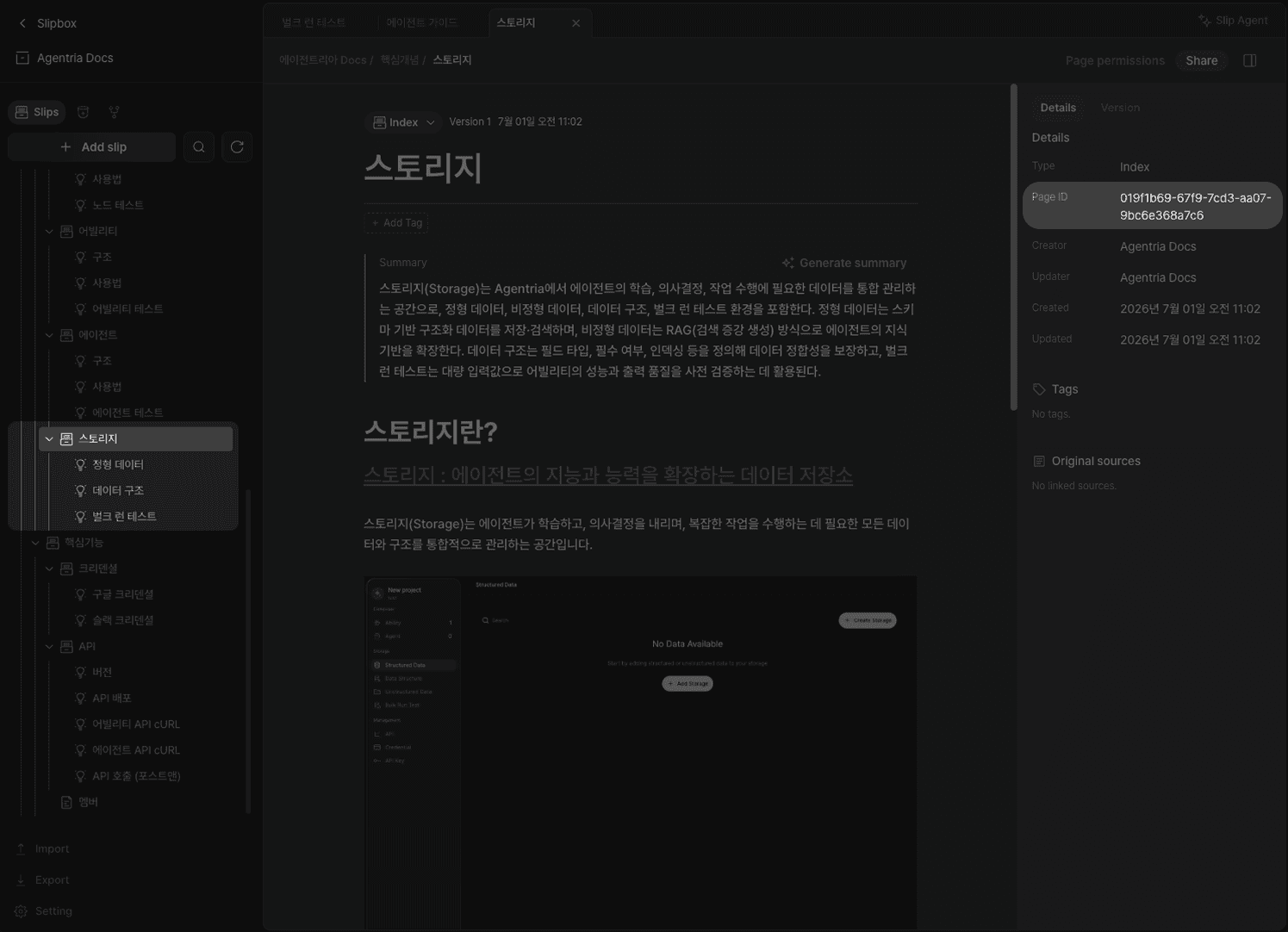Screen dimensions: 1288x932
Task: Click the lightbulb icon for API 호출 (포스트맨)
Action: click(80, 775)
